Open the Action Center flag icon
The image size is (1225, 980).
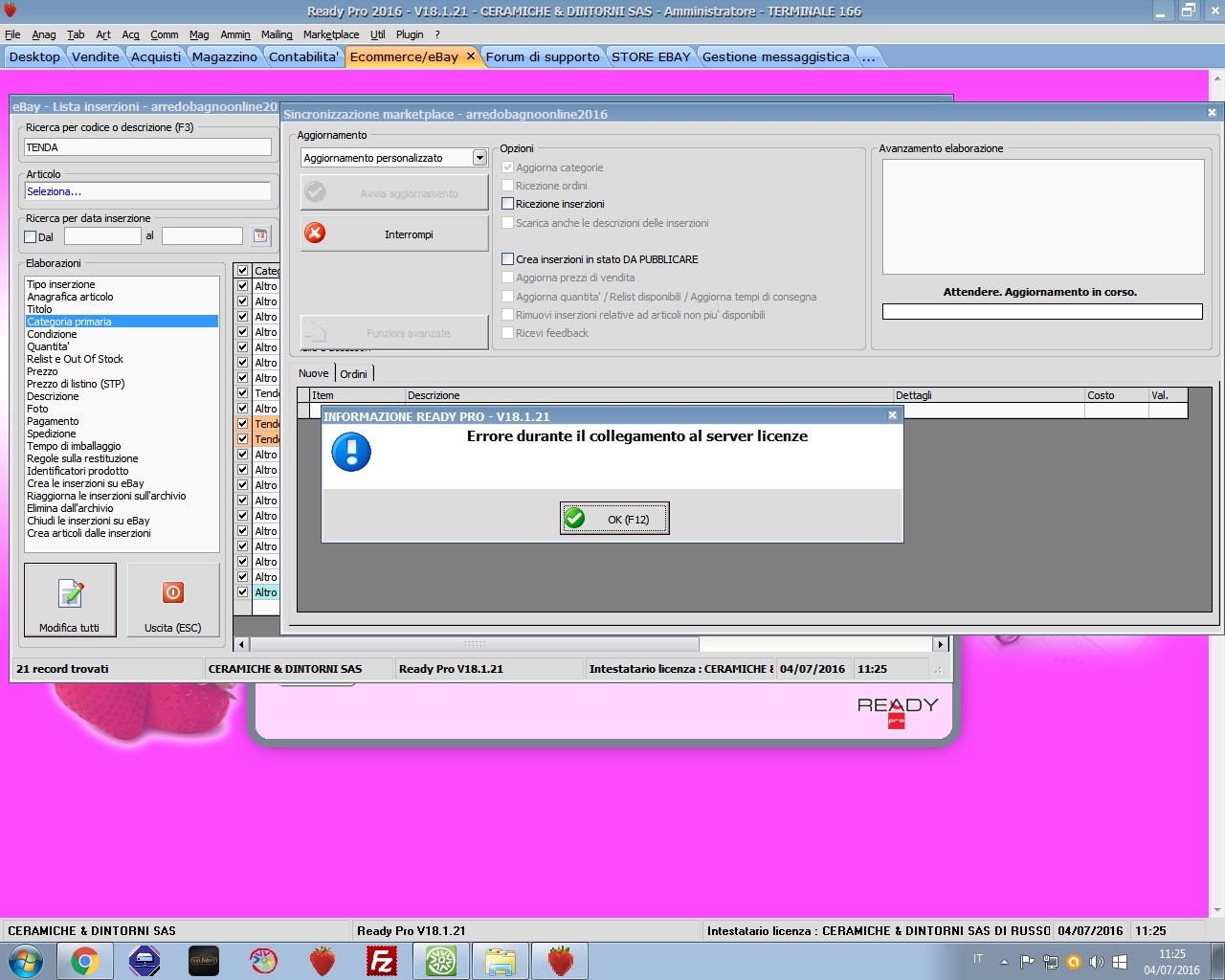click(x=1028, y=962)
